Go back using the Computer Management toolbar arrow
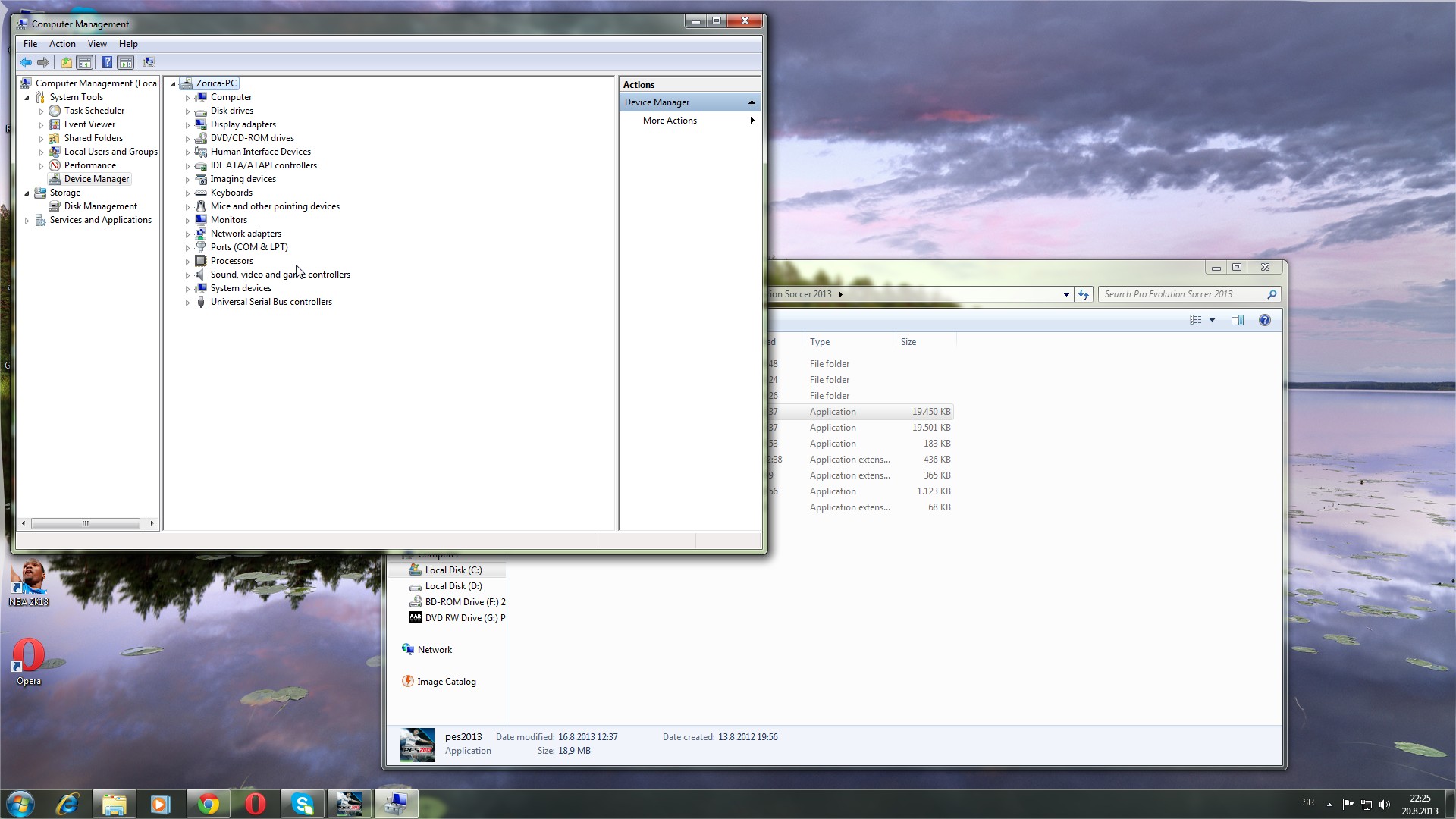 coord(26,63)
